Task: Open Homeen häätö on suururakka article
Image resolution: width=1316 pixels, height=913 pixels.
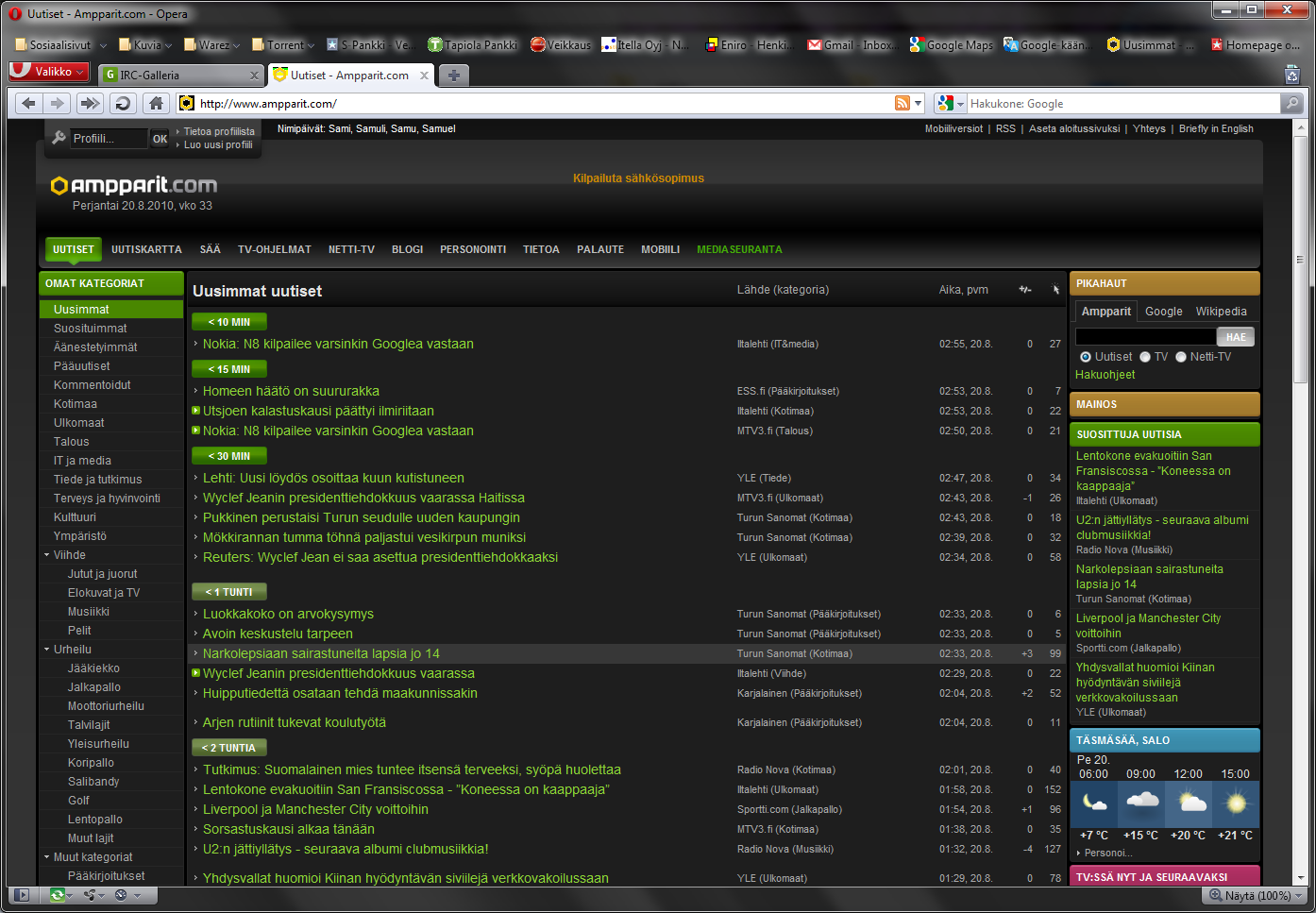Action: coord(291,391)
